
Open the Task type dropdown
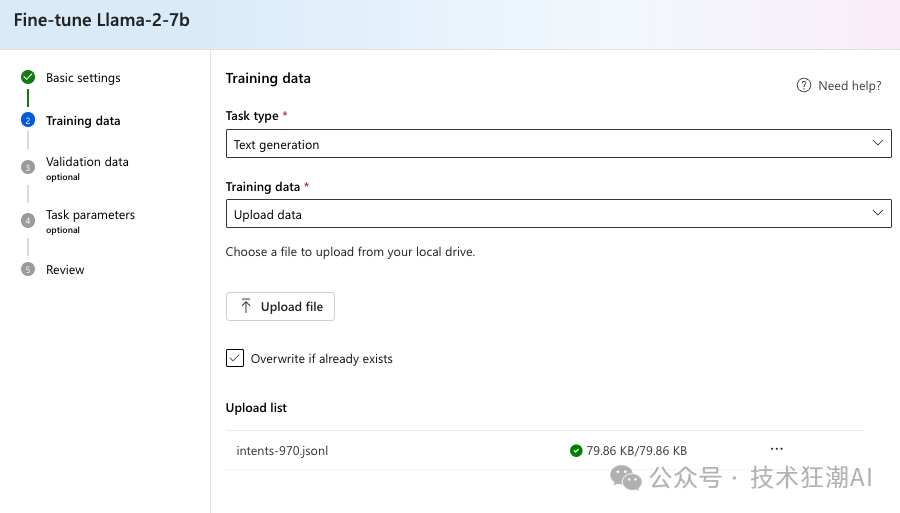point(558,143)
